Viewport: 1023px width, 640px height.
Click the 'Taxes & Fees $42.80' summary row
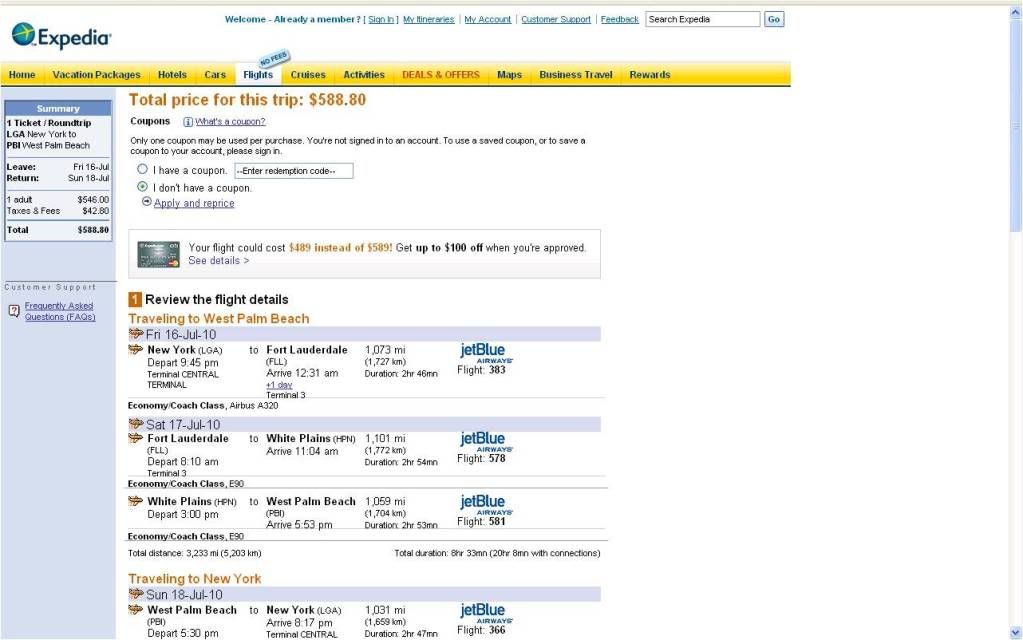(x=58, y=211)
